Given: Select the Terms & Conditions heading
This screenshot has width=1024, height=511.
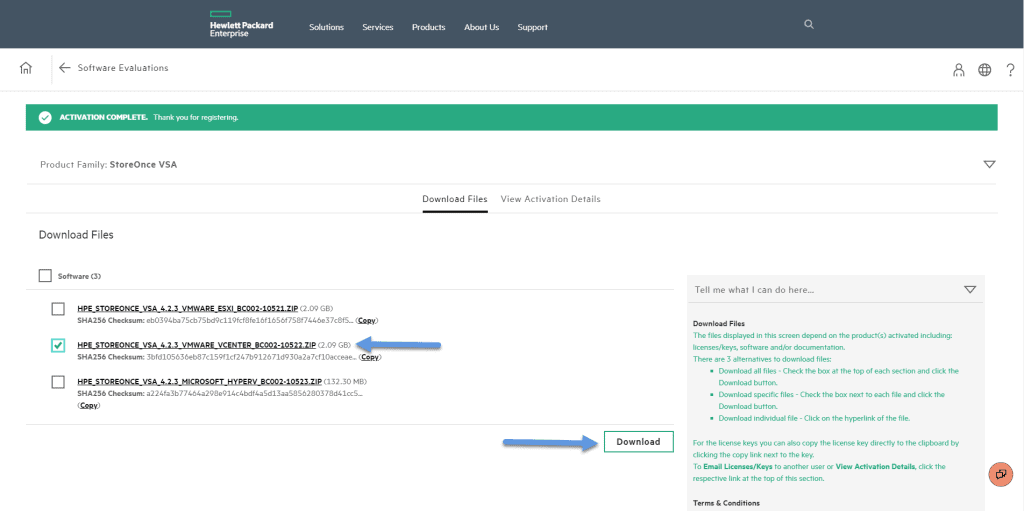Looking at the screenshot, I should pos(726,503).
